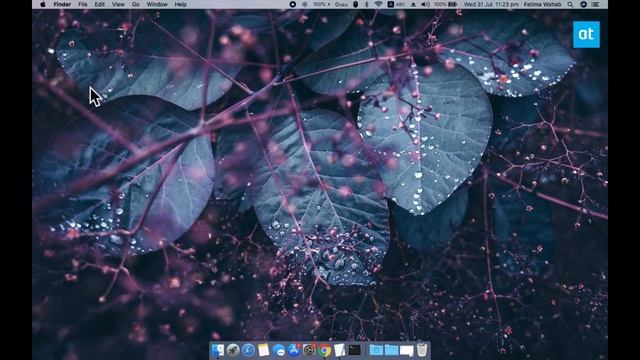Click the screen recording menu bar icon
The width and height of the screenshot is (640, 360).
(x=293, y=4)
